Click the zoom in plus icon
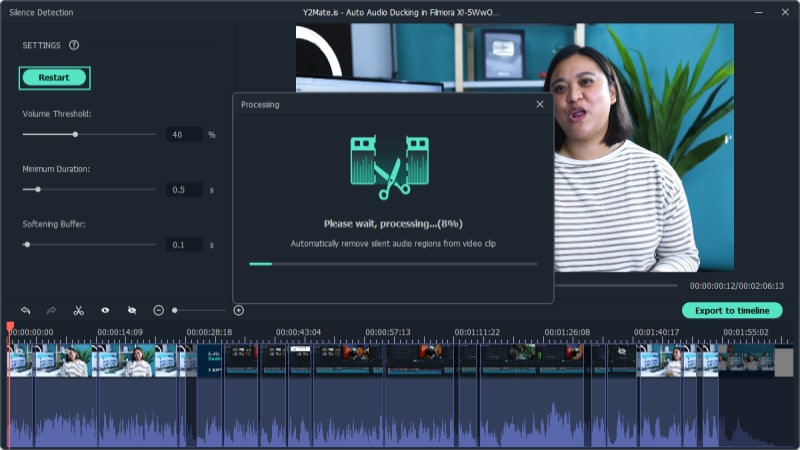This screenshot has width=800, height=450. [x=238, y=310]
